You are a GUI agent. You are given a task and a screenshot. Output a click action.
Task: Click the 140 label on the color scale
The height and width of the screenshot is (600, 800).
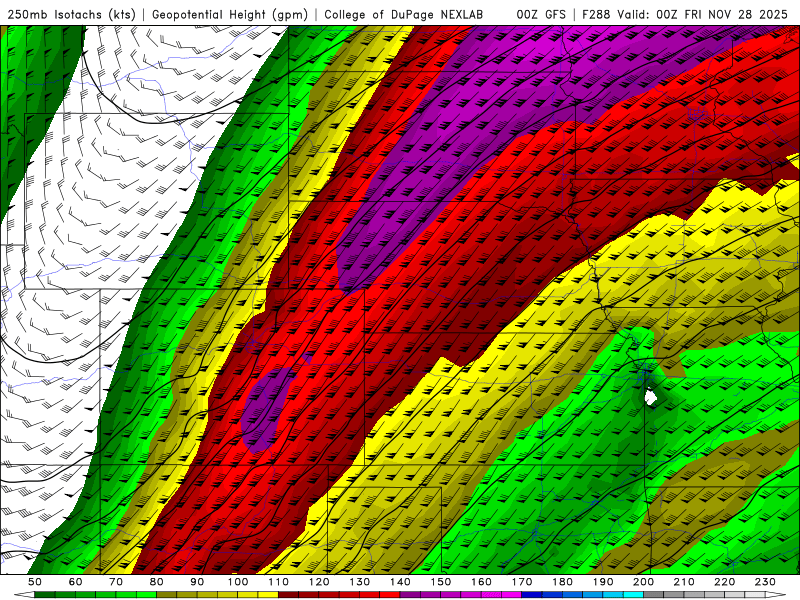click(400, 582)
